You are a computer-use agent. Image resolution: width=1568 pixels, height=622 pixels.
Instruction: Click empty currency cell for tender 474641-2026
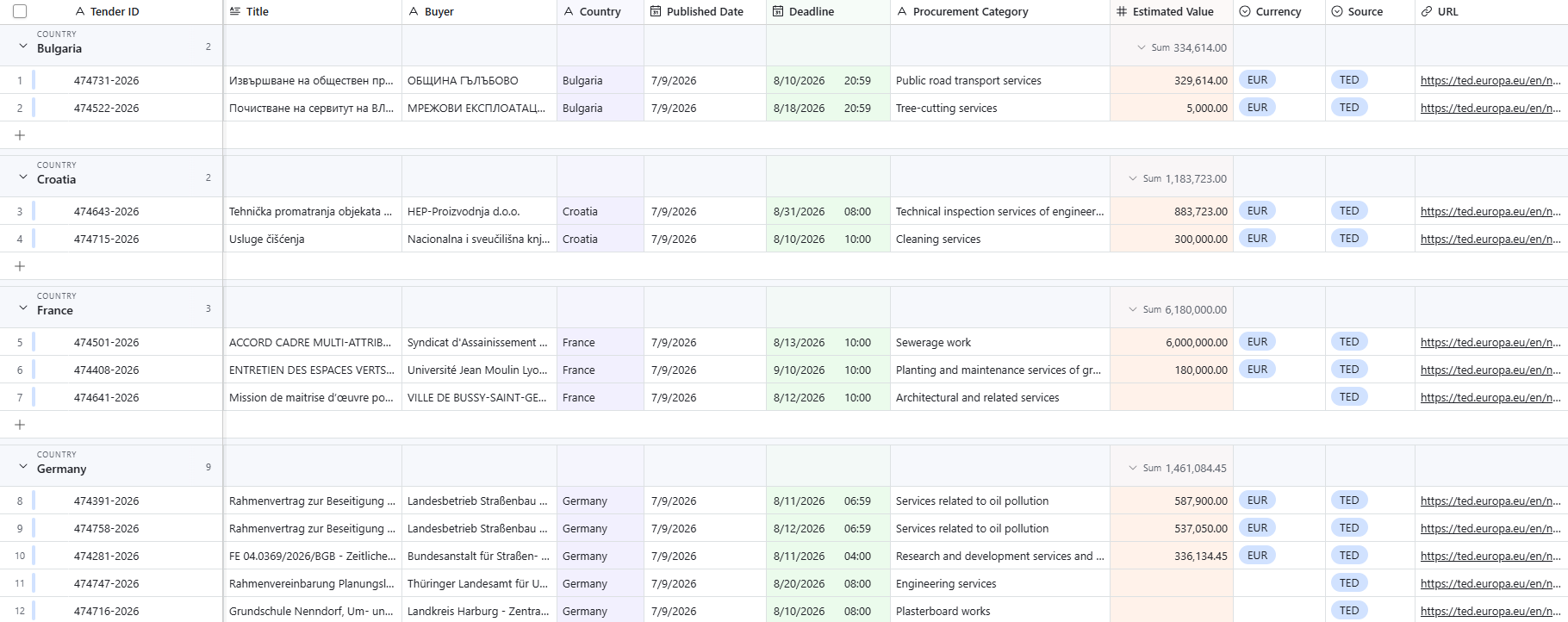[x=1279, y=398]
